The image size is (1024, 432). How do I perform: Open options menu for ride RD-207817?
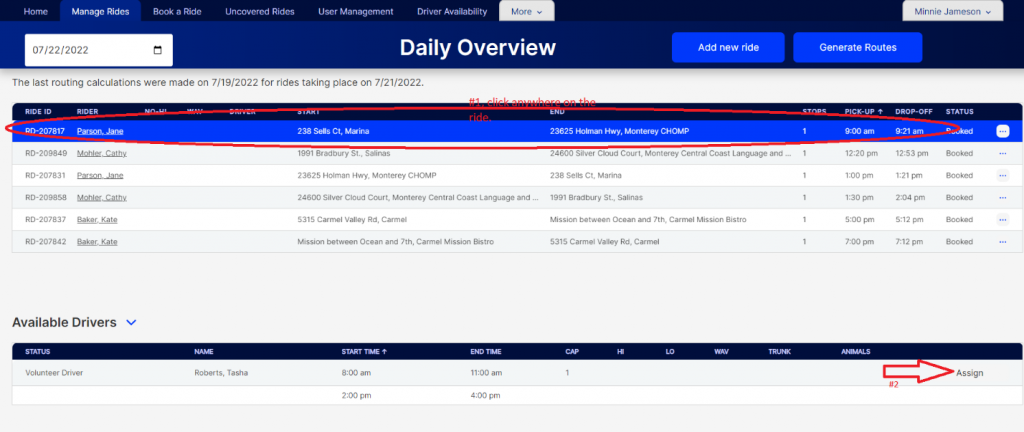[x=1002, y=131]
